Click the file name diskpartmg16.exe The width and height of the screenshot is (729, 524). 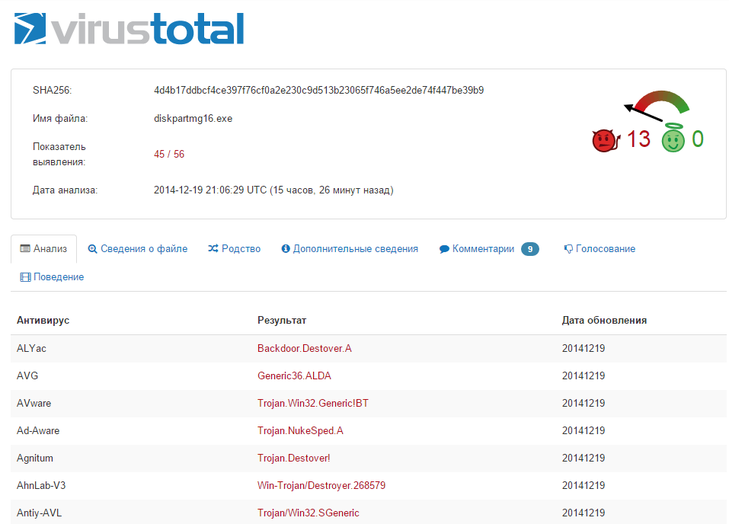[193, 119]
